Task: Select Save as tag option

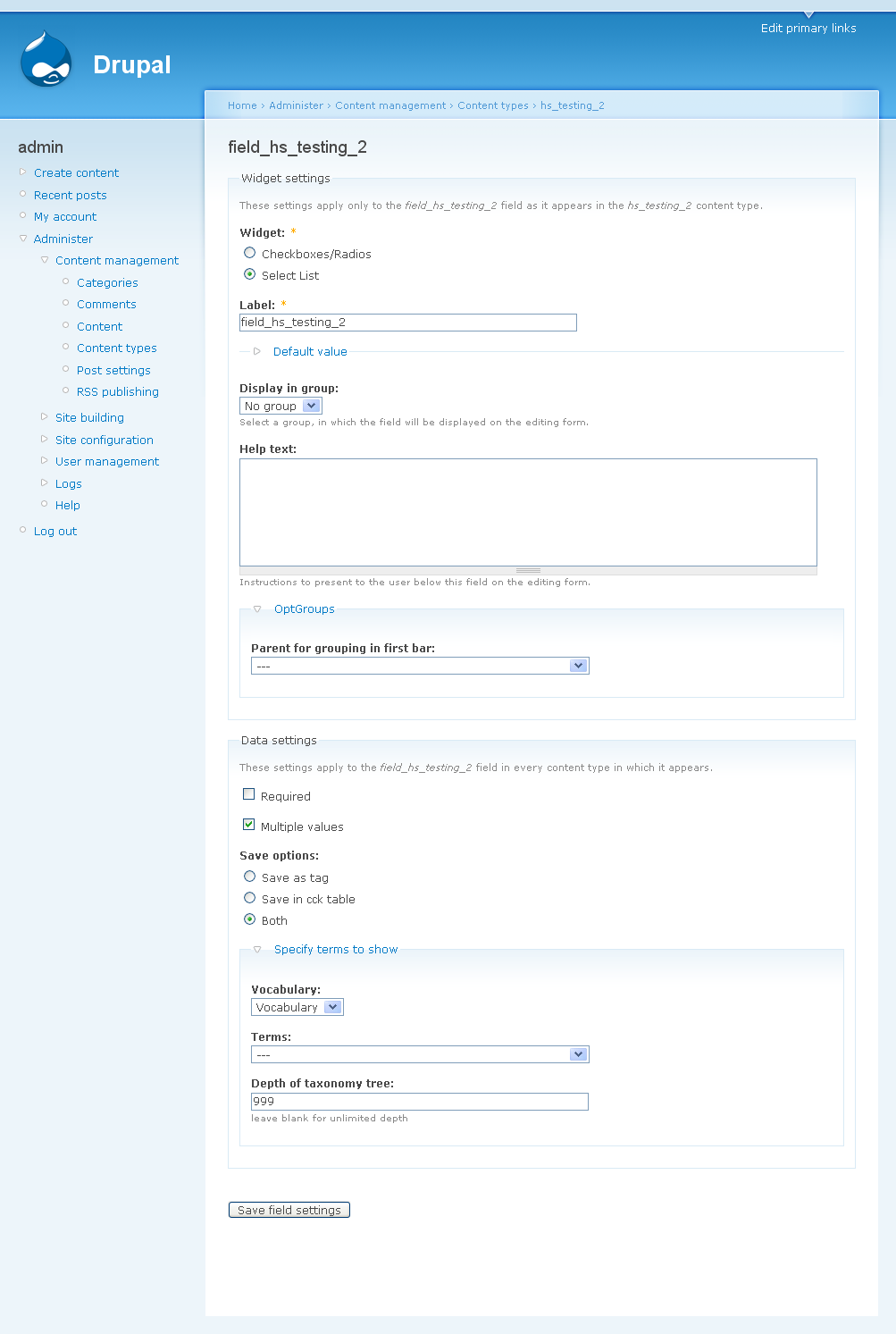Action: tap(249, 876)
